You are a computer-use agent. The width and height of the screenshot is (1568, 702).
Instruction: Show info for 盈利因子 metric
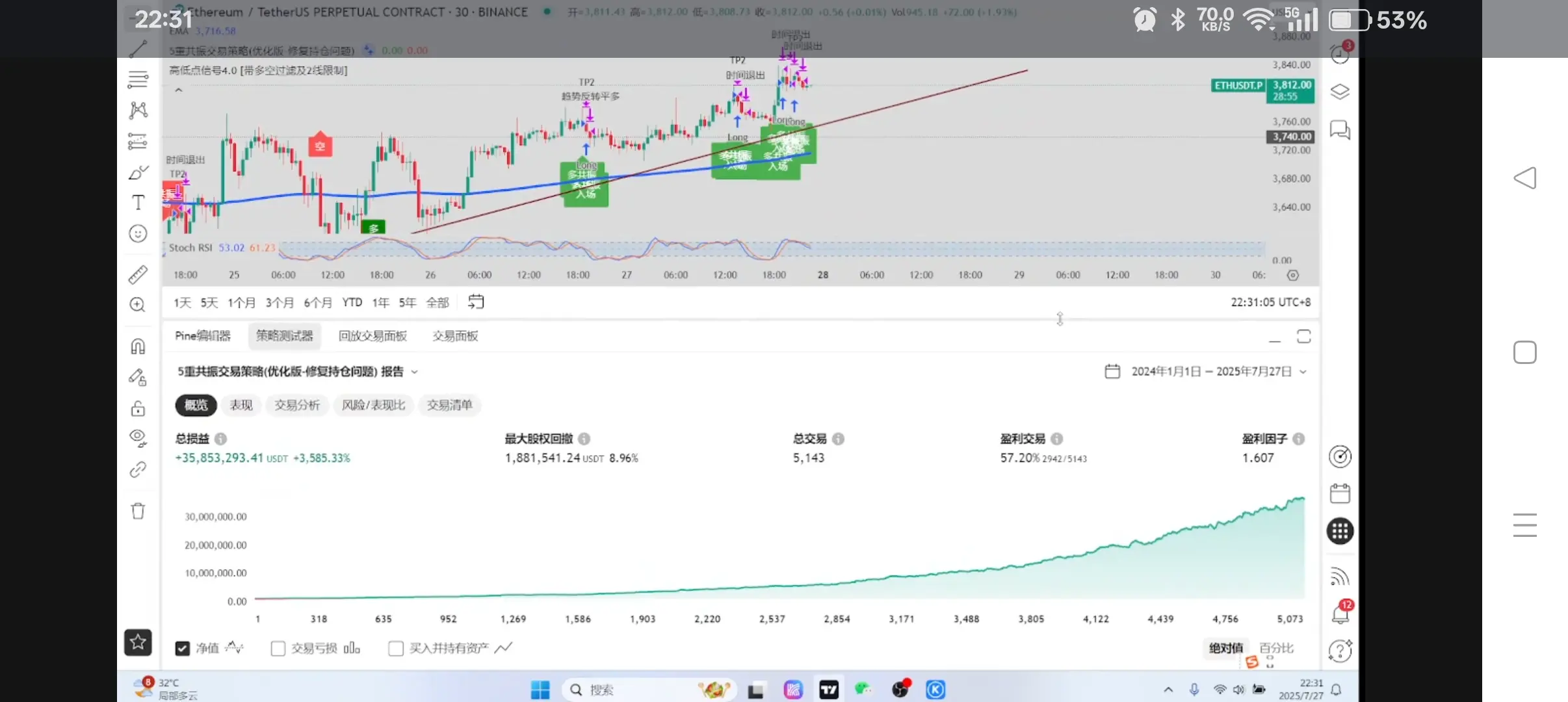[1299, 439]
